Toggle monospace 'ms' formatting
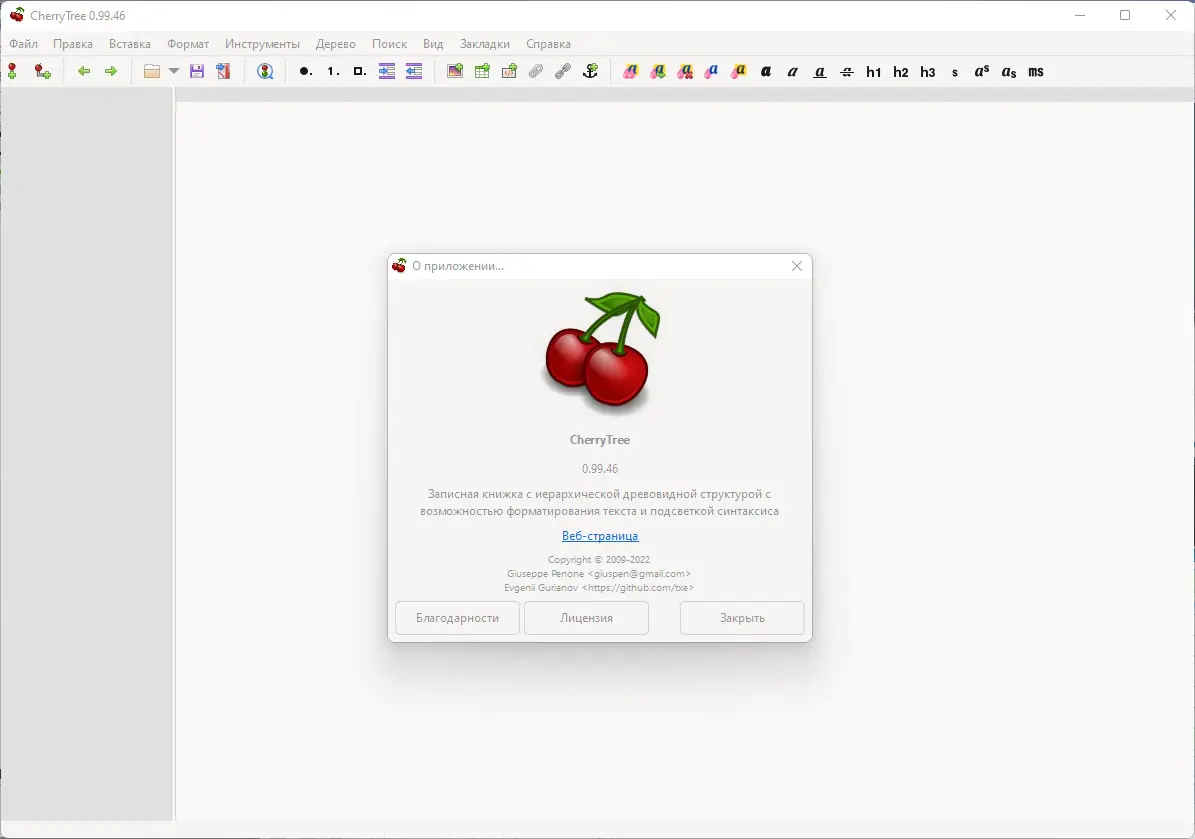 (1036, 72)
